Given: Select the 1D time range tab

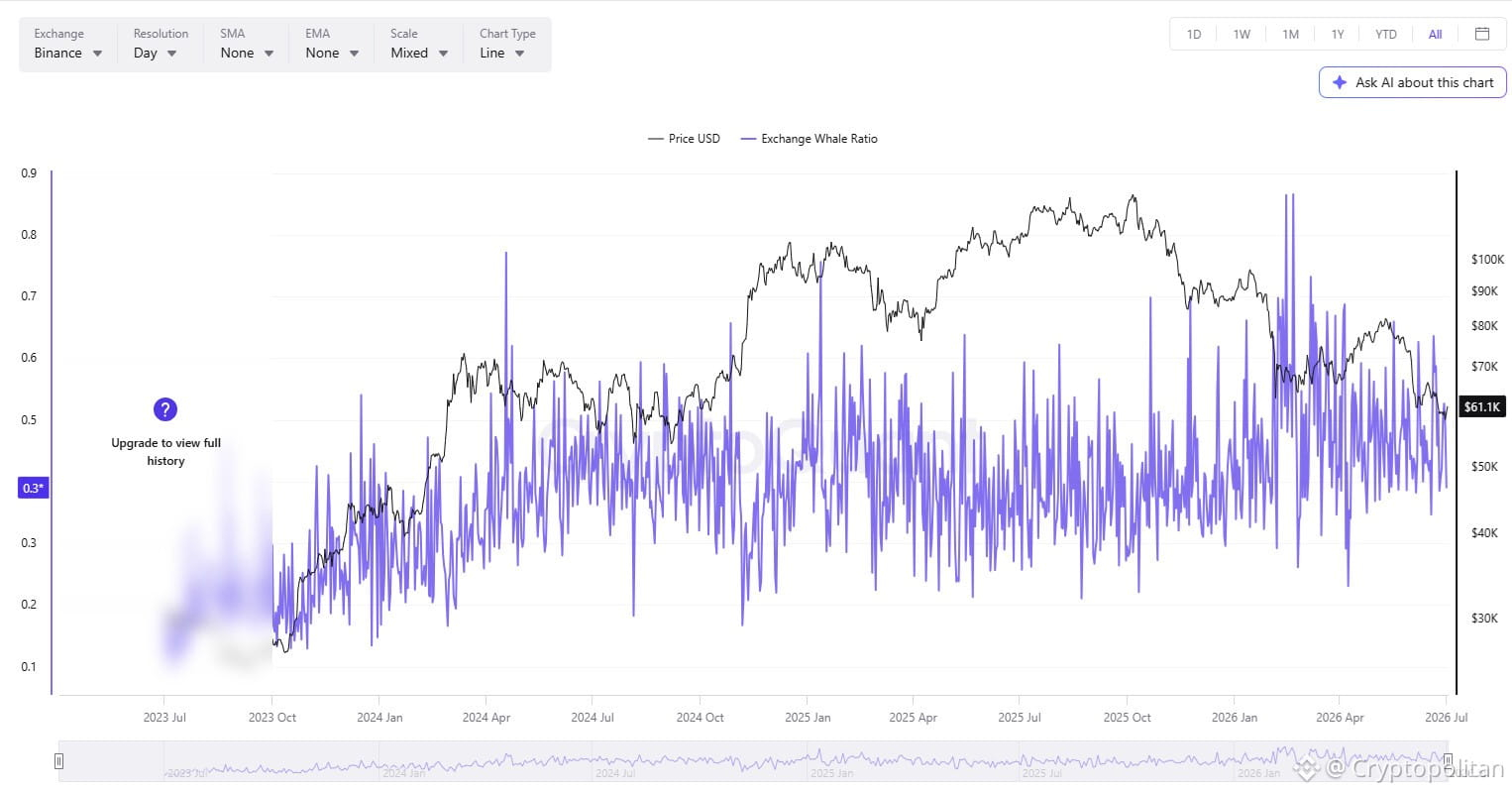Looking at the screenshot, I should [x=1194, y=34].
